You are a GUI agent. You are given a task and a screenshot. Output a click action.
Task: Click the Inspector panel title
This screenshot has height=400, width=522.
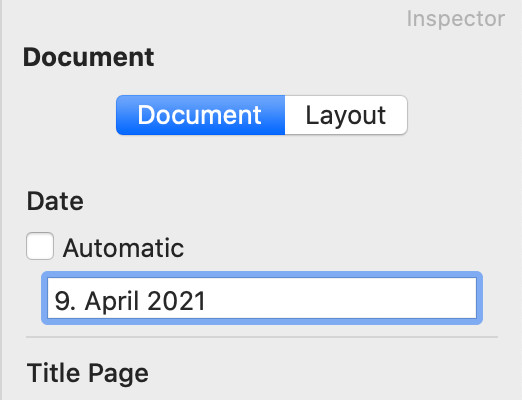pyautogui.click(x=456, y=19)
